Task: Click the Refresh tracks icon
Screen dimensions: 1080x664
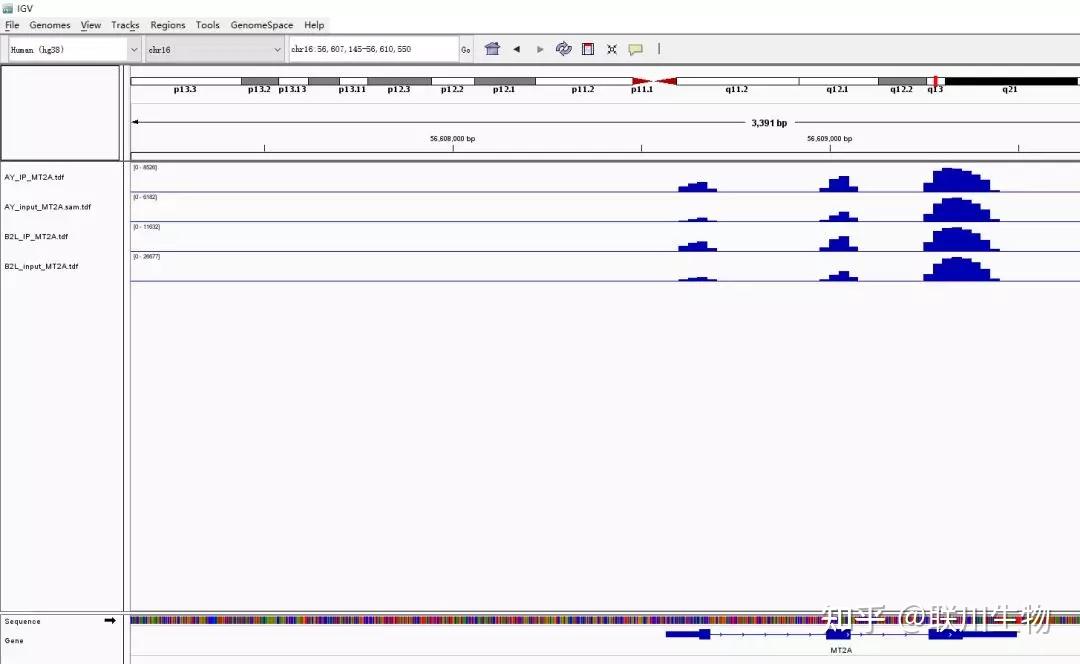Action: click(x=563, y=48)
